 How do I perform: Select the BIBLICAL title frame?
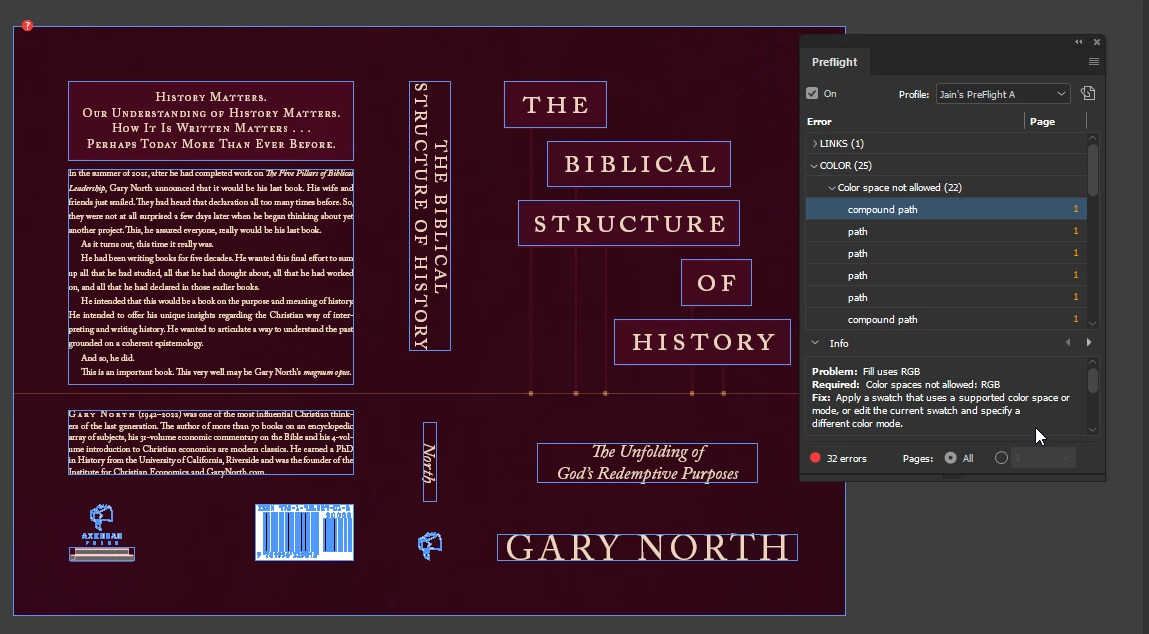(639, 163)
